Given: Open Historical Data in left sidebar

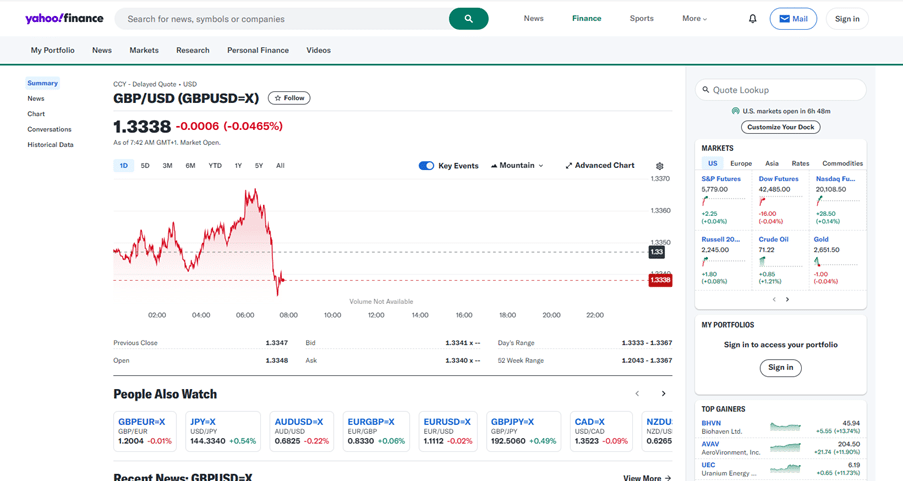Looking at the screenshot, I should click(50, 145).
